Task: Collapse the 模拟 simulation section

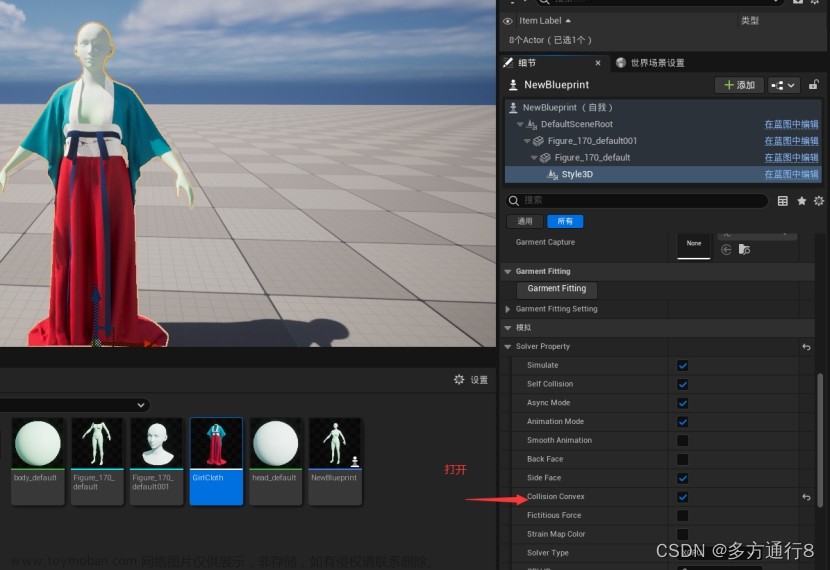Action: pyautogui.click(x=508, y=328)
